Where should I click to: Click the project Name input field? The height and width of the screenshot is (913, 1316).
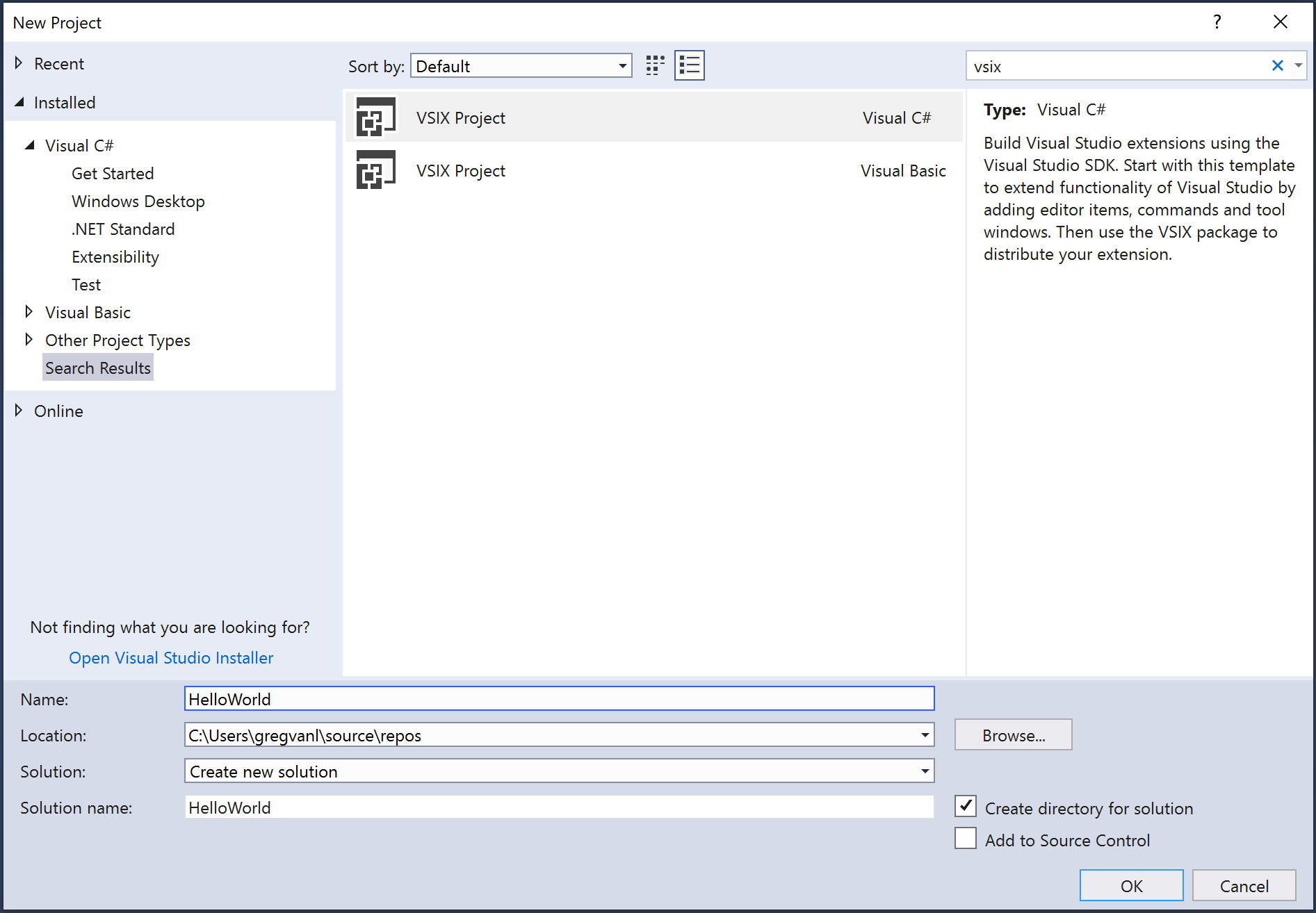click(559, 699)
